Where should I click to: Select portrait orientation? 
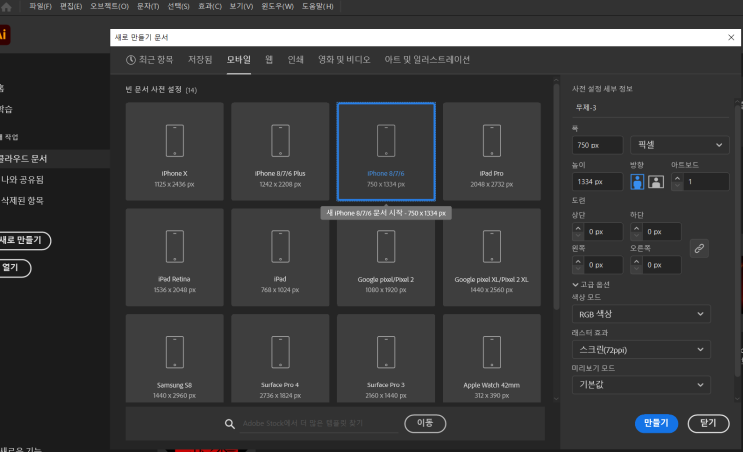click(x=637, y=182)
